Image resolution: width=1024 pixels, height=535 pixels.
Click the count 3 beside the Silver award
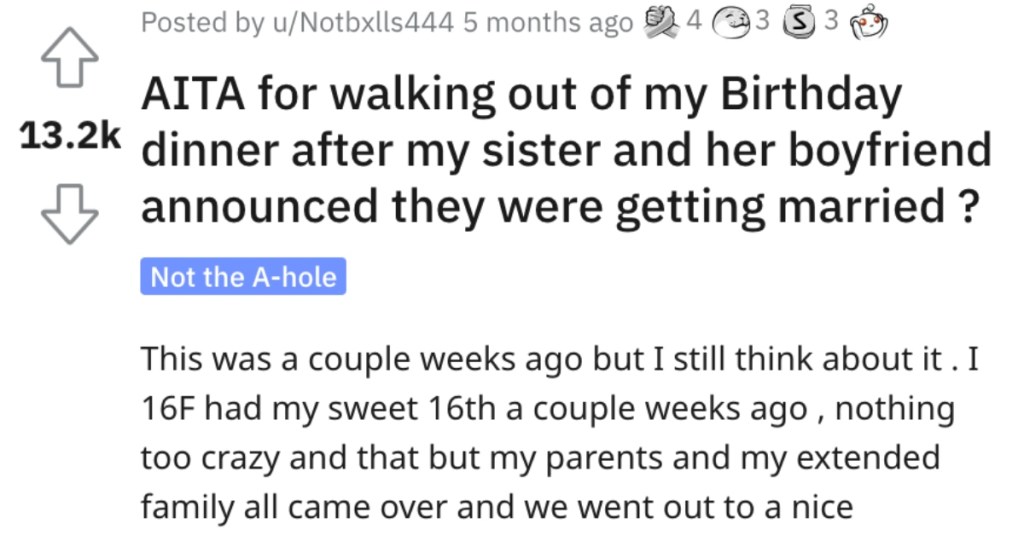[830, 22]
